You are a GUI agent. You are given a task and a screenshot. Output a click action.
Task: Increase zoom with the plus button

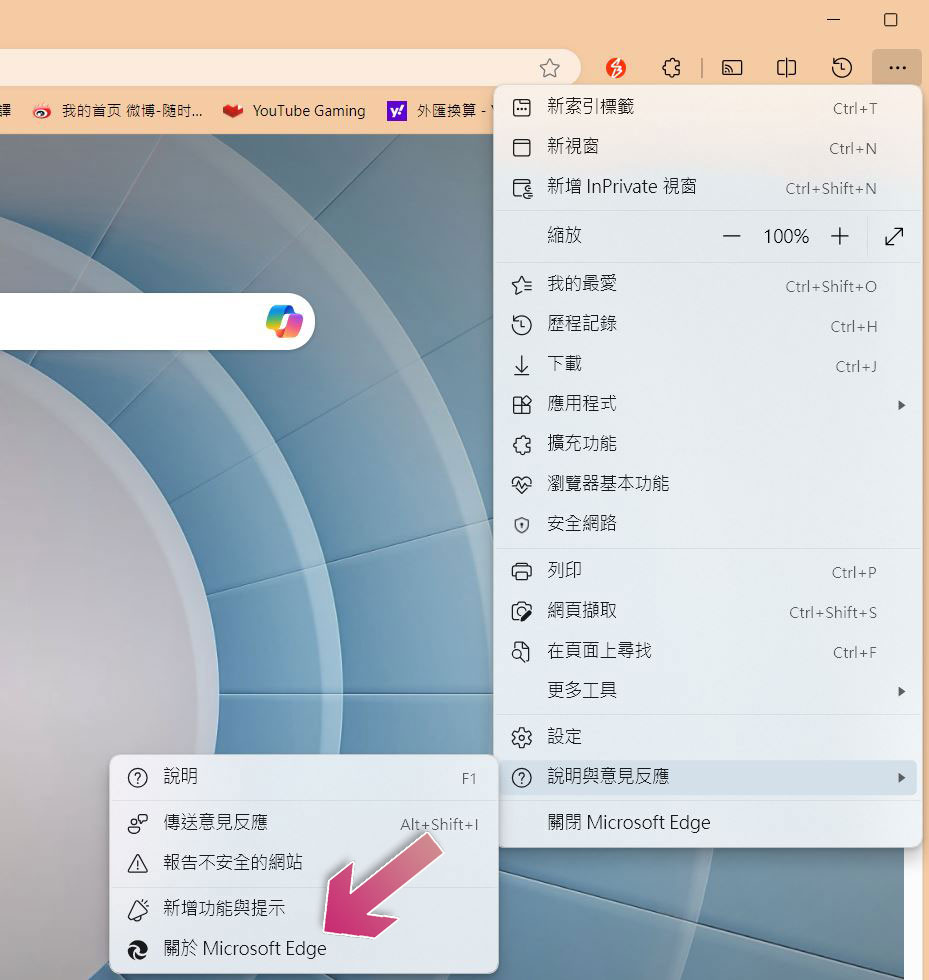[840, 236]
